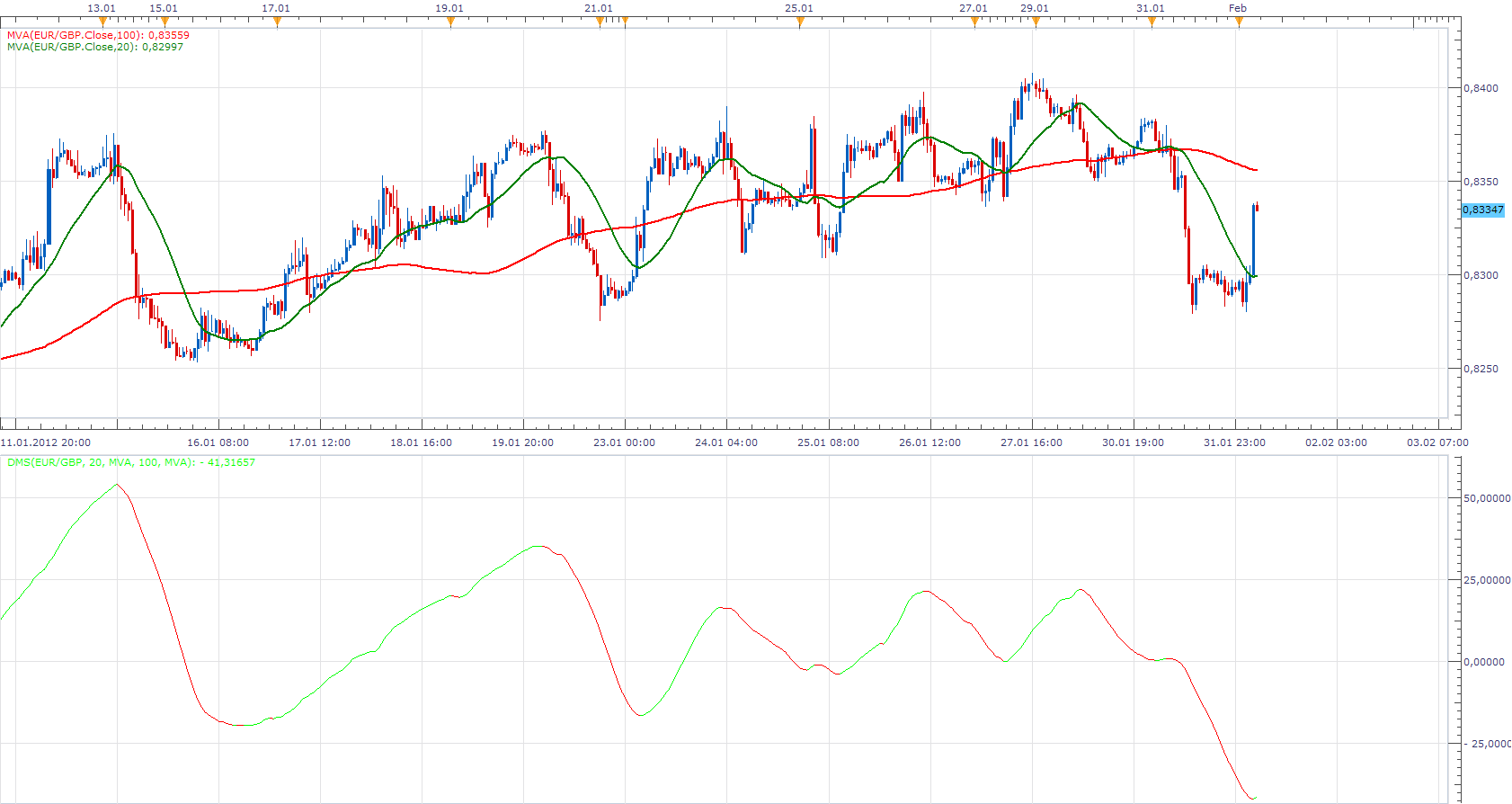Image resolution: width=1512 pixels, height=804 pixels.
Task: Click the 50,00000 oscillator scale label
Action: 1487,498
